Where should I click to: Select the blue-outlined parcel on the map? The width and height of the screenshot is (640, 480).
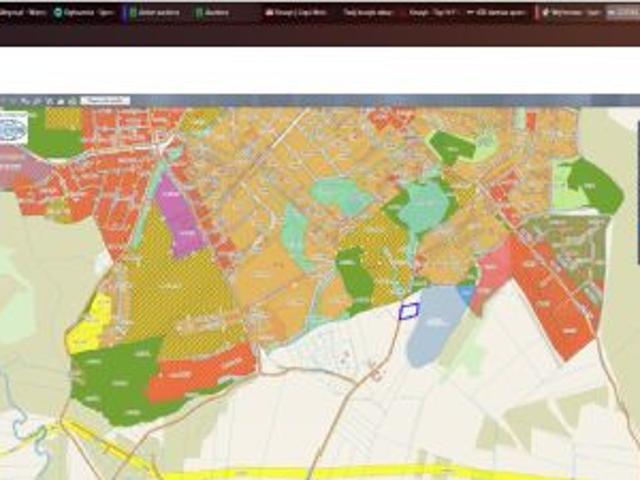(x=408, y=311)
